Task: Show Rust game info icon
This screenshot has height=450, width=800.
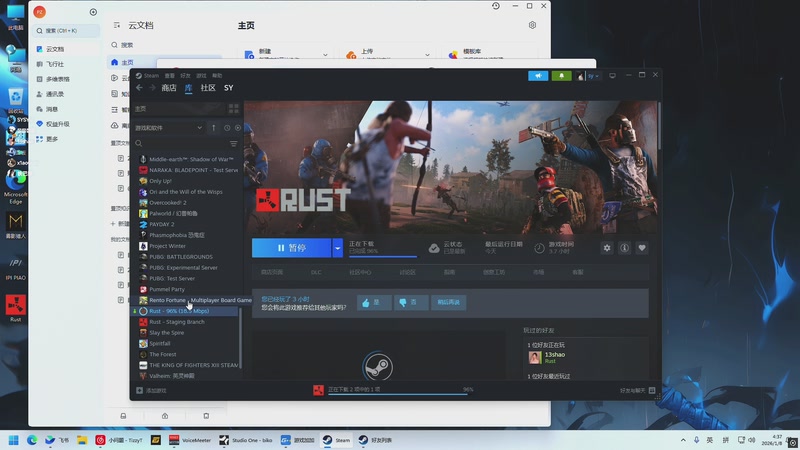Action: pos(624,248)
